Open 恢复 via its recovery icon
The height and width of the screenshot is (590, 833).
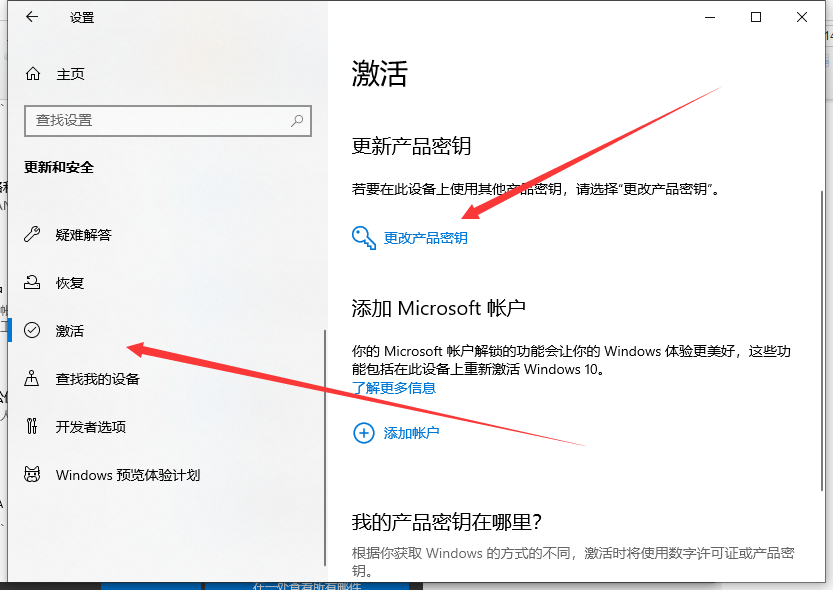pos(33,283)
